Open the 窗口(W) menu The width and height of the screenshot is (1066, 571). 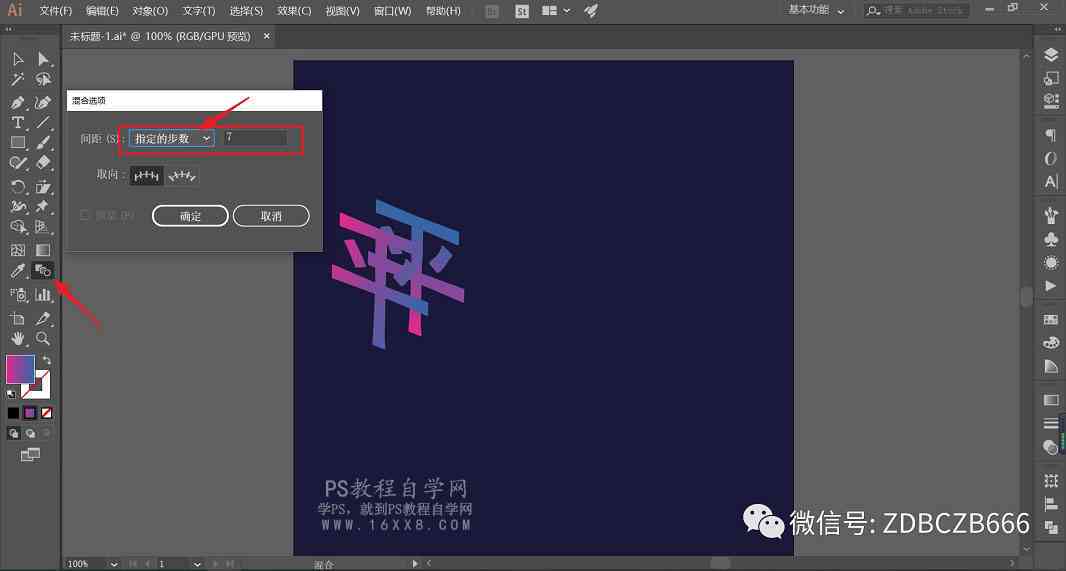point(392,11)
